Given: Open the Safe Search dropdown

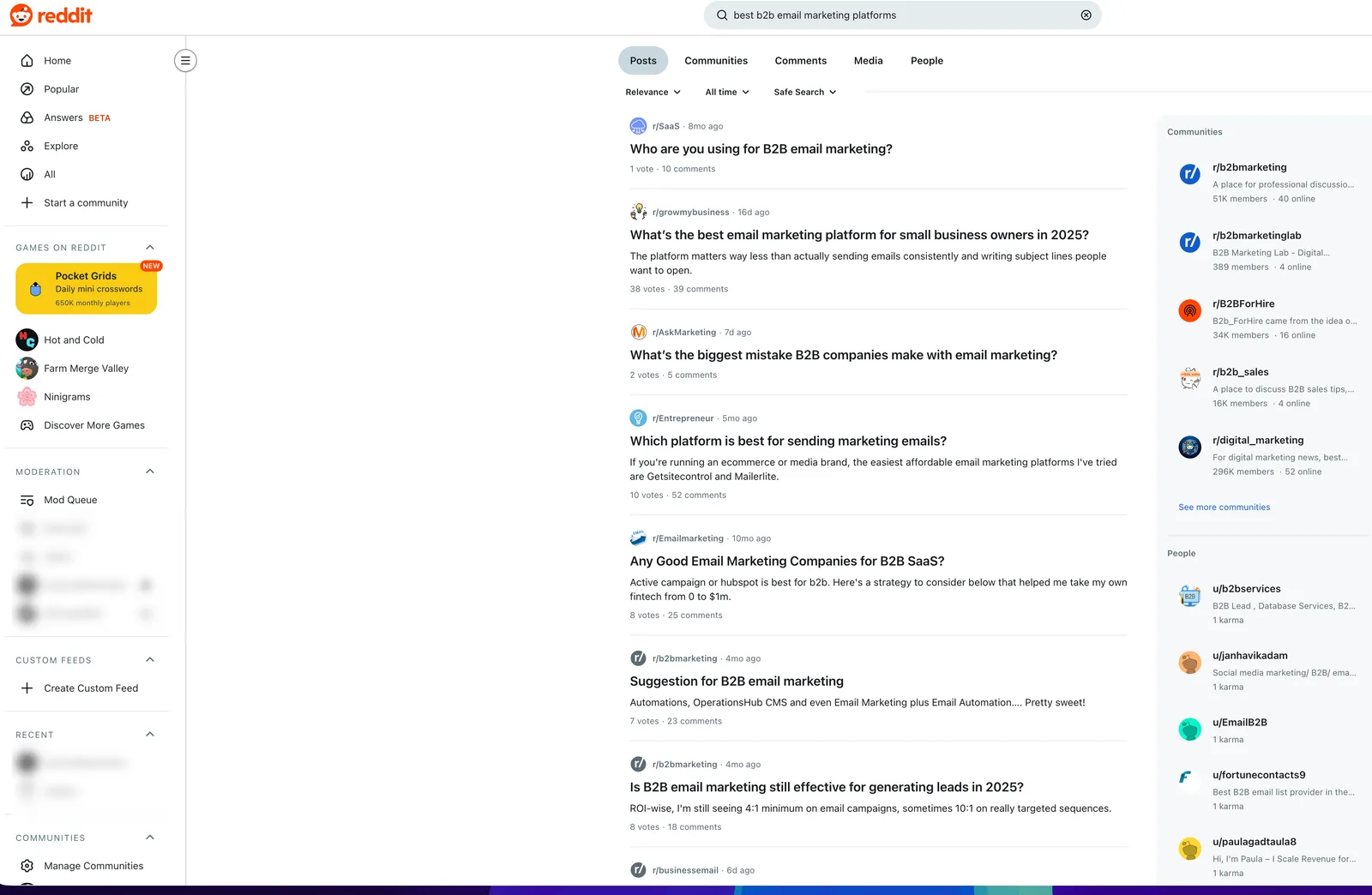Looking at the screenshot, I should point(805,93).
